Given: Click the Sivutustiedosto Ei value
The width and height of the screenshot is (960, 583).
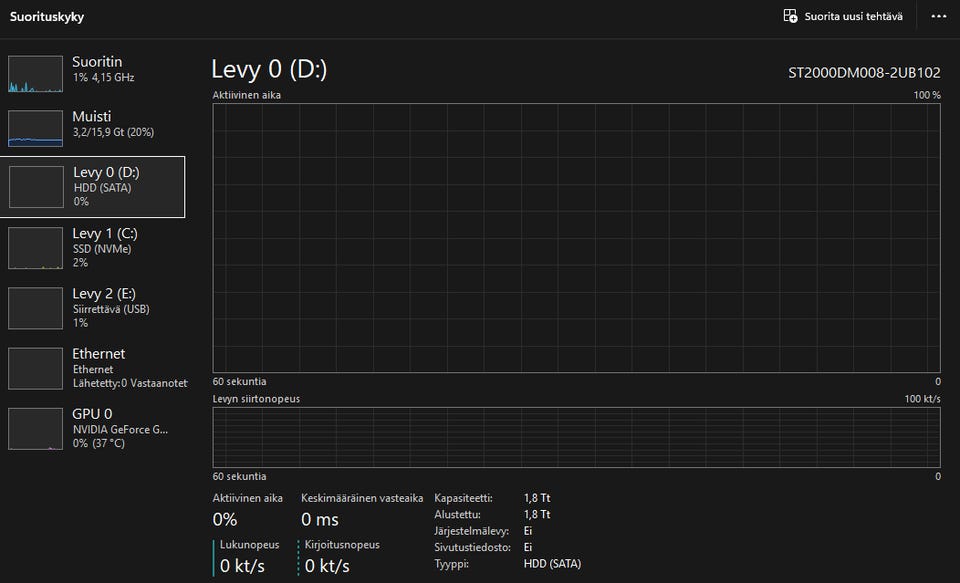Looking at the screenshot, I should pyautogui.click(x=528, y=547).
